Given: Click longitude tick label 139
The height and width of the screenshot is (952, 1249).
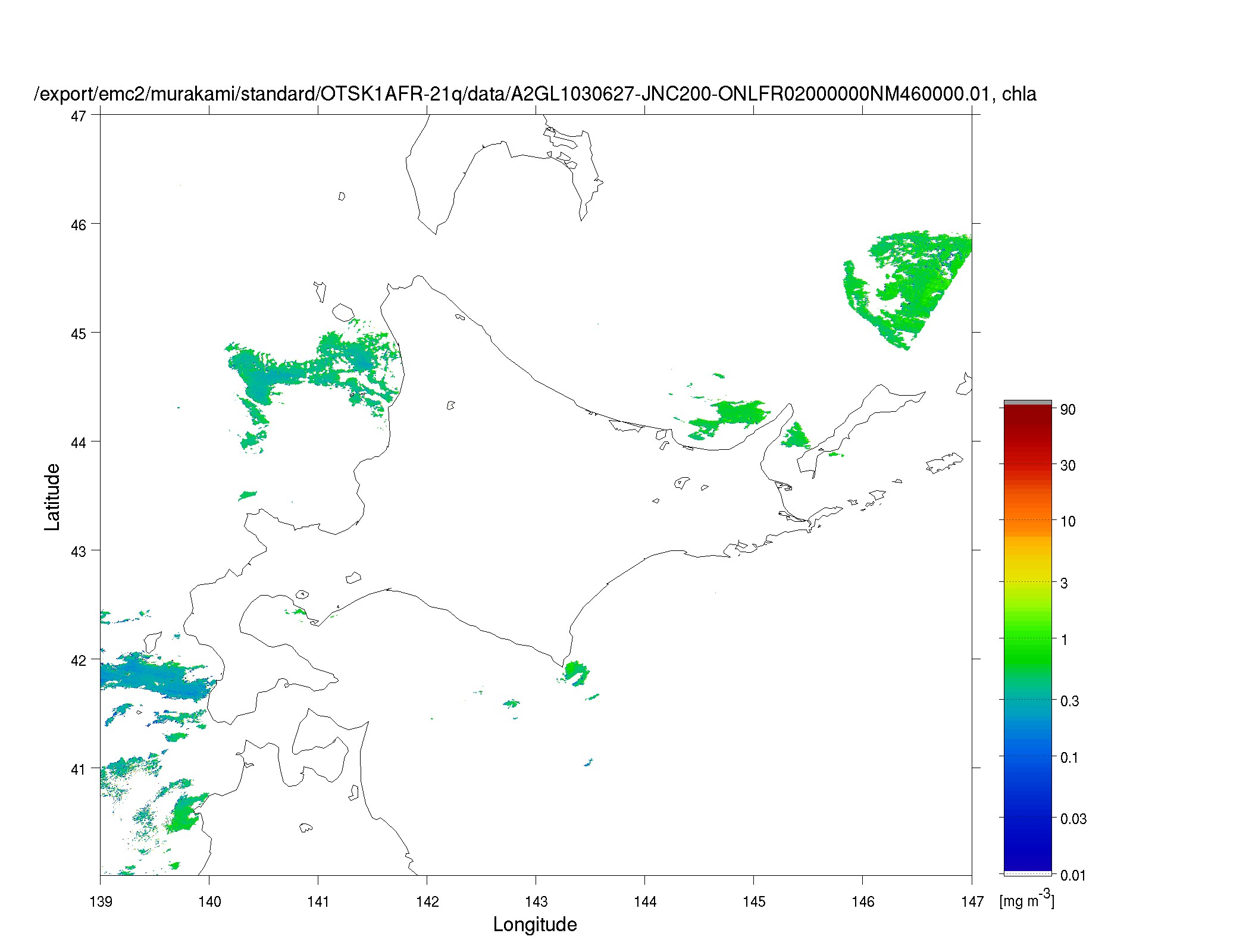Looking at the screenshot, I should click(101, 901).
